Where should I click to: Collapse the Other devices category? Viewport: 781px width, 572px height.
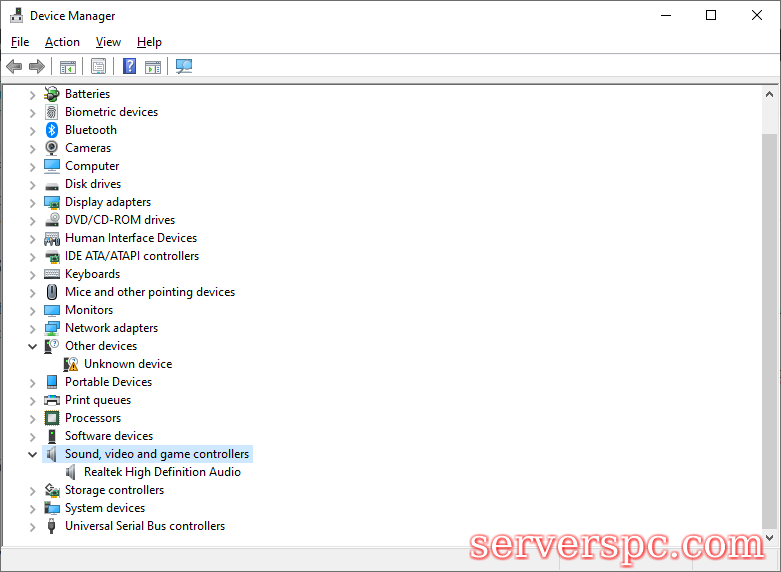[x=33, y=346]
